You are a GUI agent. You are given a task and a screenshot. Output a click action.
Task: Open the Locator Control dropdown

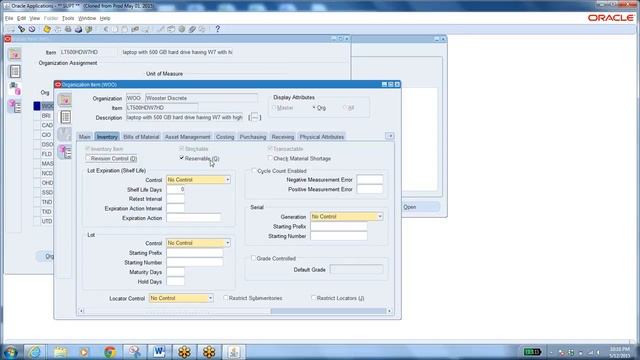tap(210, 298)
